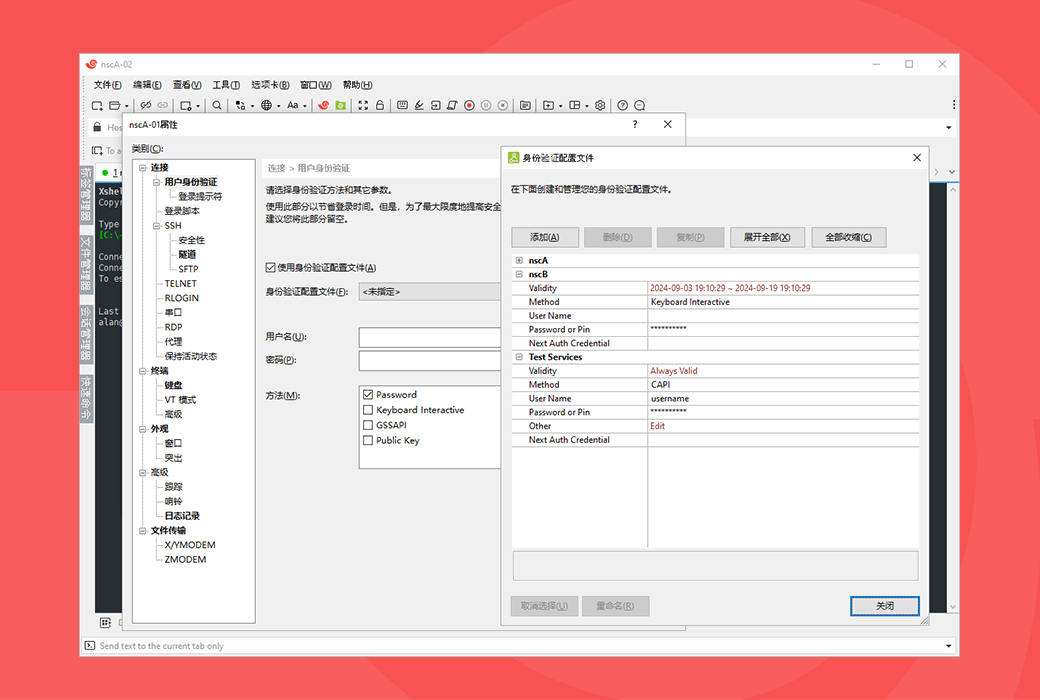The image size is (1040, 700).
Task: Click the globe encoding toolbar icon
Action: [x=266, y=105]
